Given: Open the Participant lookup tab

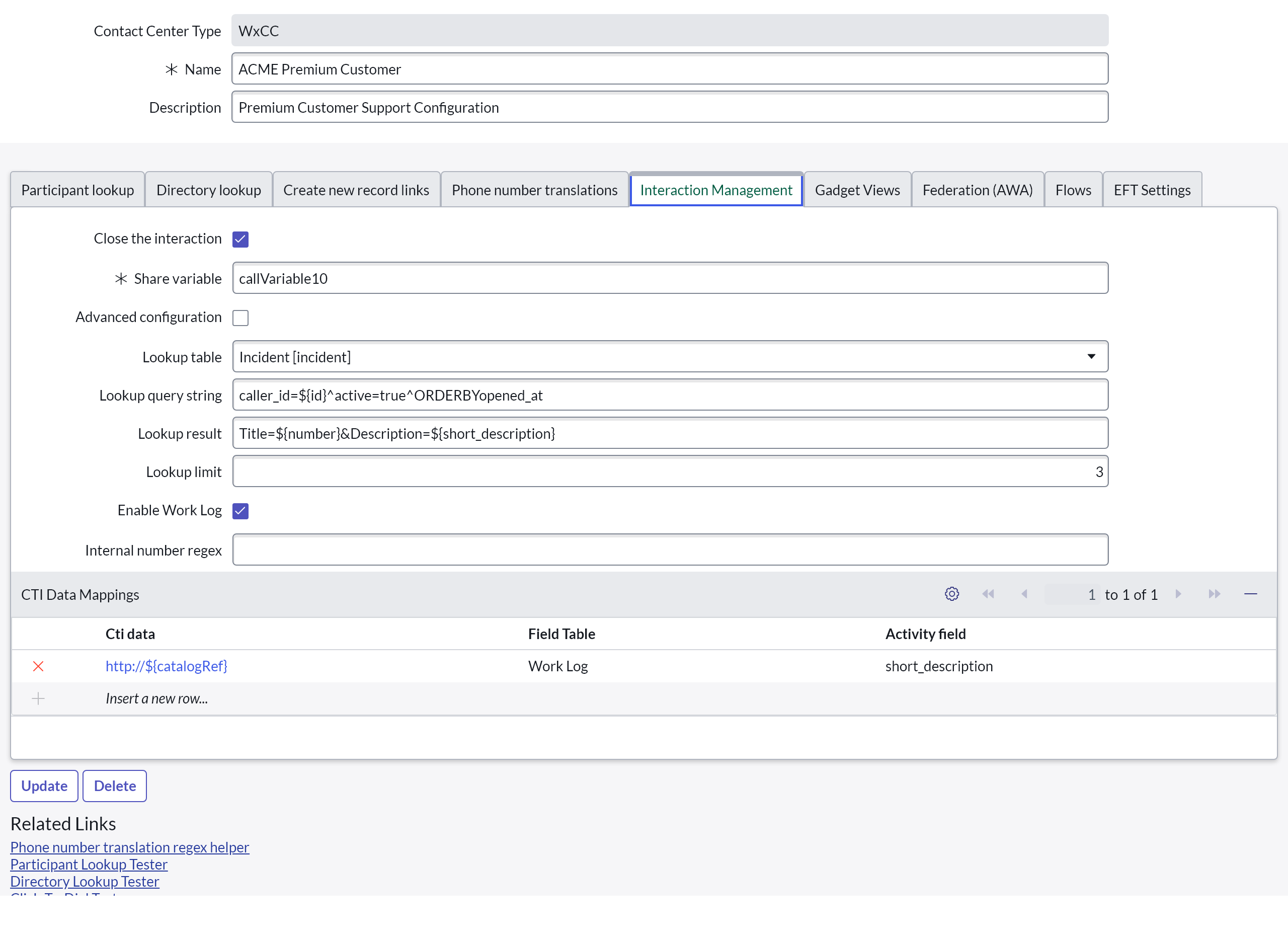Looking at the screenshot, I should 77,190.
